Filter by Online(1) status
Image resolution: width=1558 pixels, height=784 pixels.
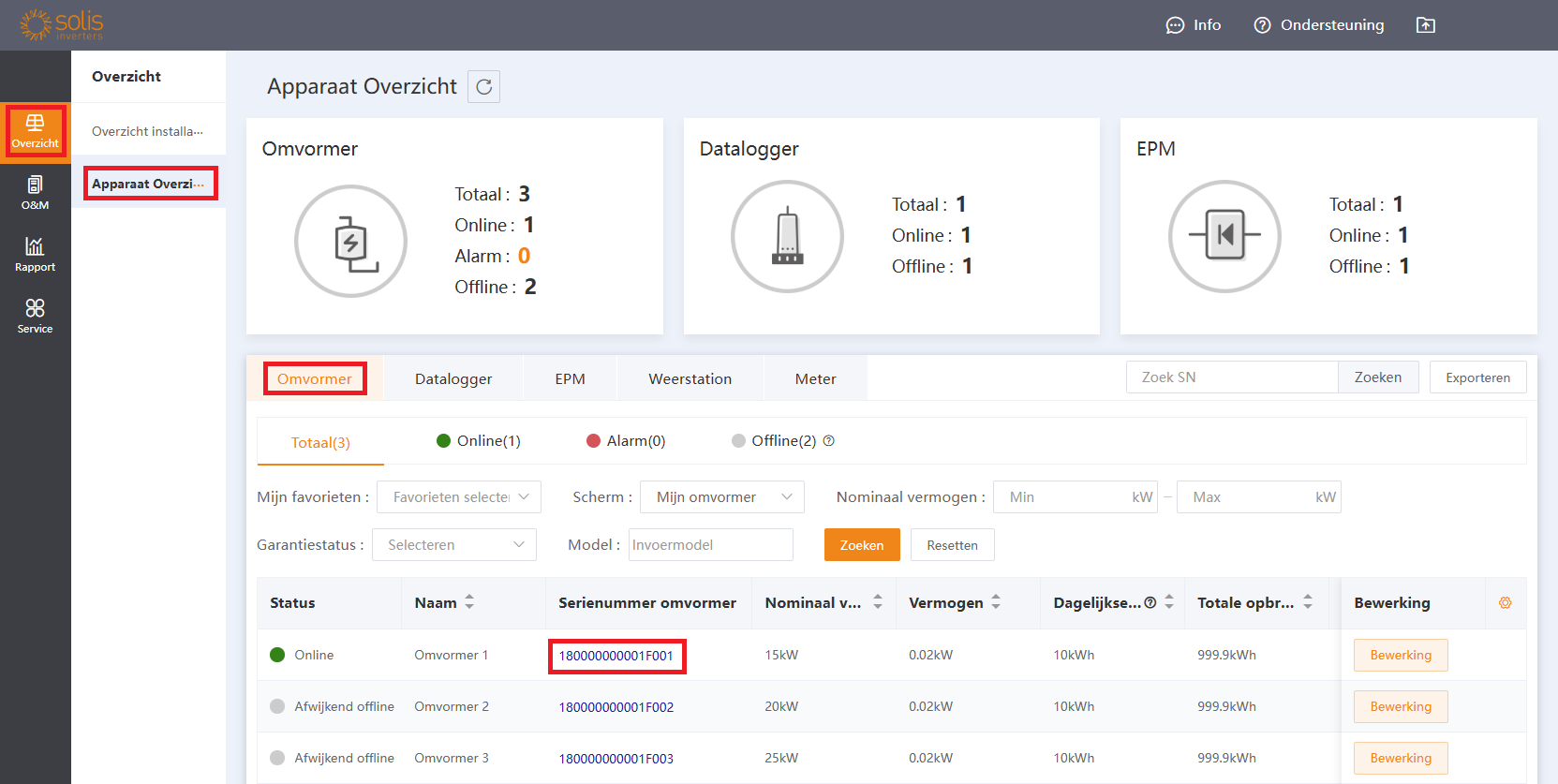(x=479, y=441)
